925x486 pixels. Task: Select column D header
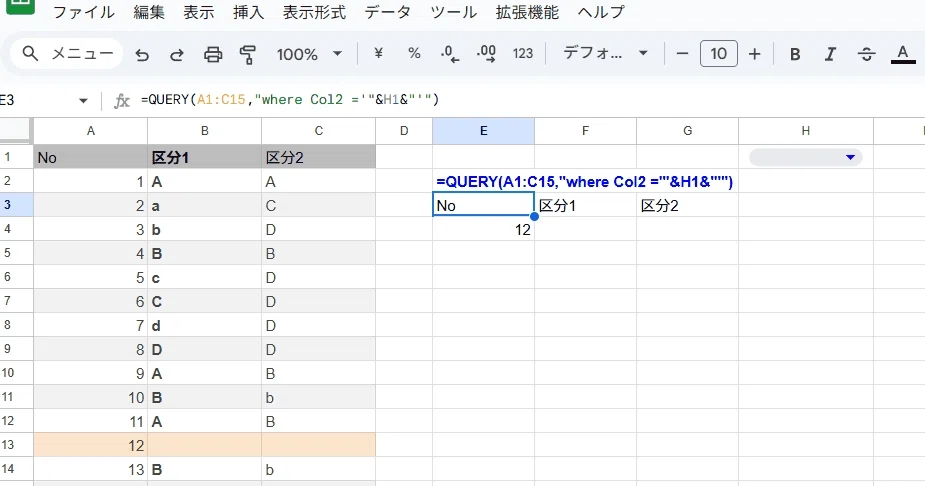point(404,131)
